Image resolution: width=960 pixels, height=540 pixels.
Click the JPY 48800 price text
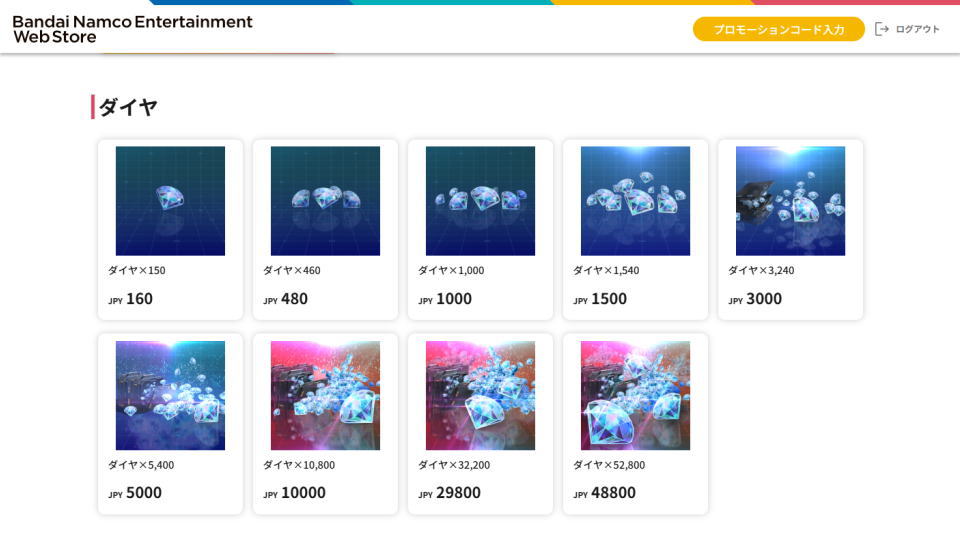click(604, 493)
